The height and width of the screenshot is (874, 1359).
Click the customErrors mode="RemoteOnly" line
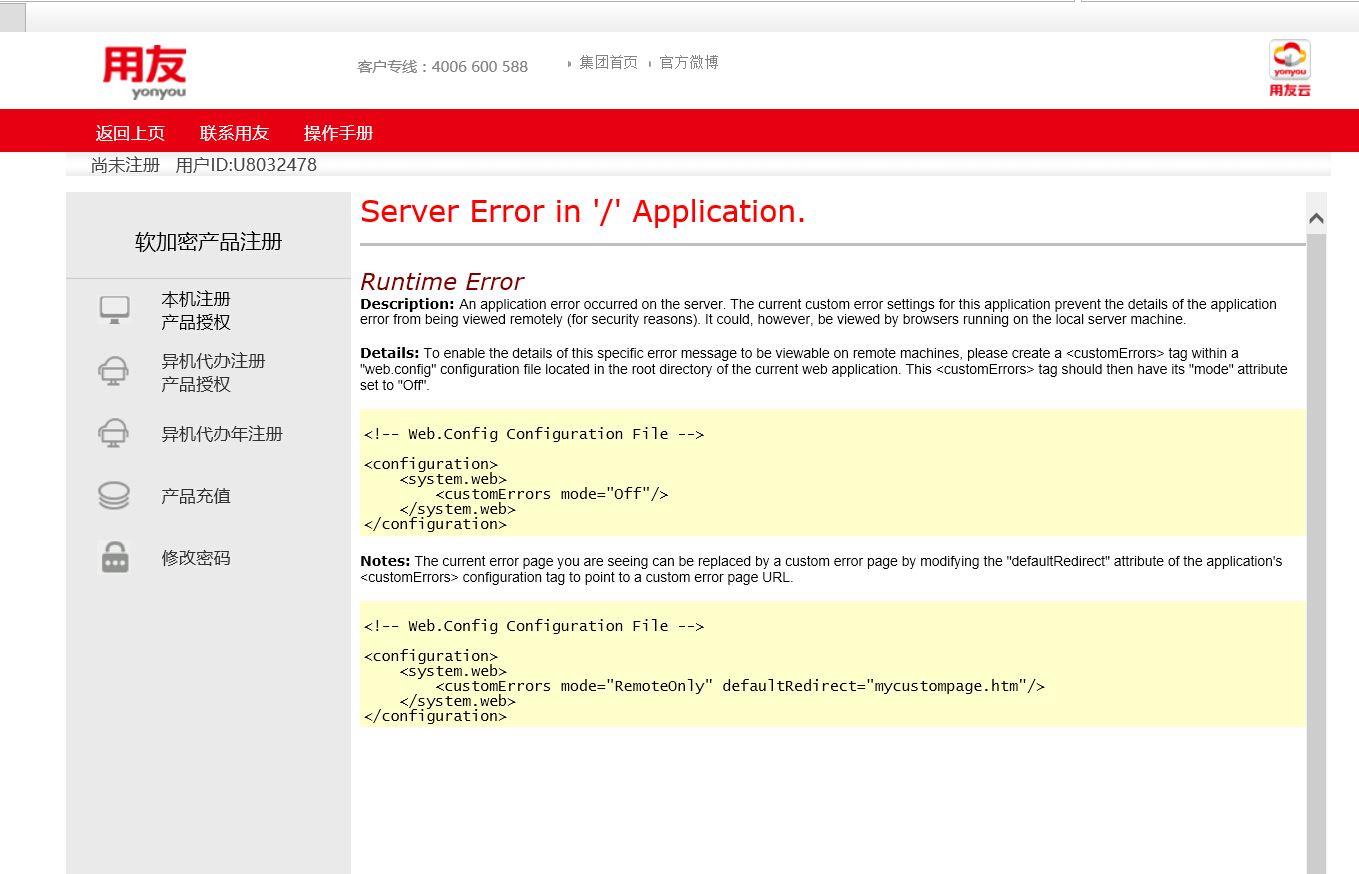click(740, 686)
